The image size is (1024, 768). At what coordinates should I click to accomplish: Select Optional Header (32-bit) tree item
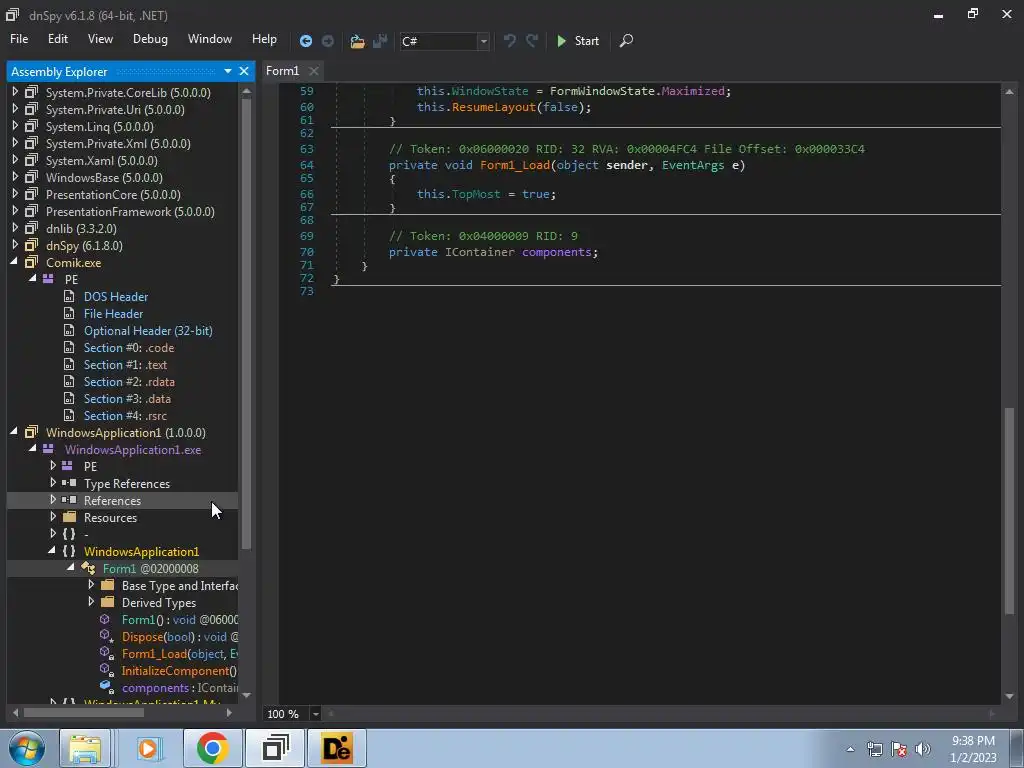tap(148, 331)
